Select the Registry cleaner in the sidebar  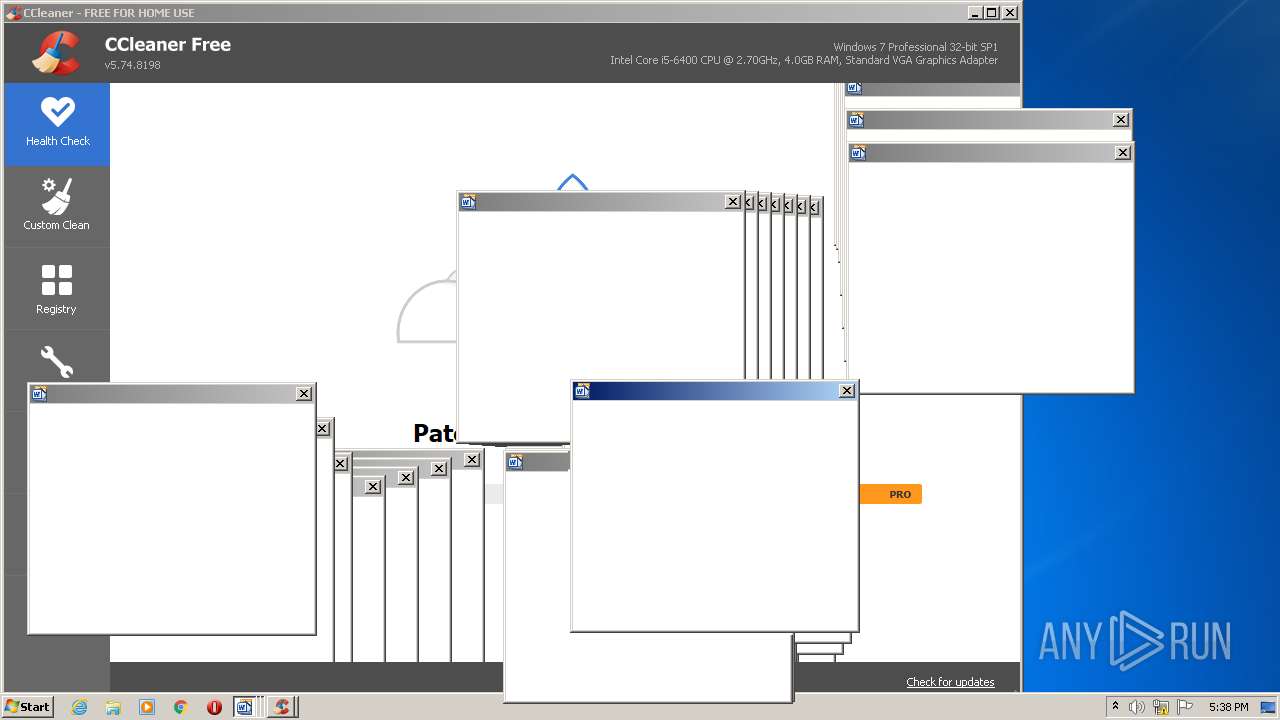point(57,290)
